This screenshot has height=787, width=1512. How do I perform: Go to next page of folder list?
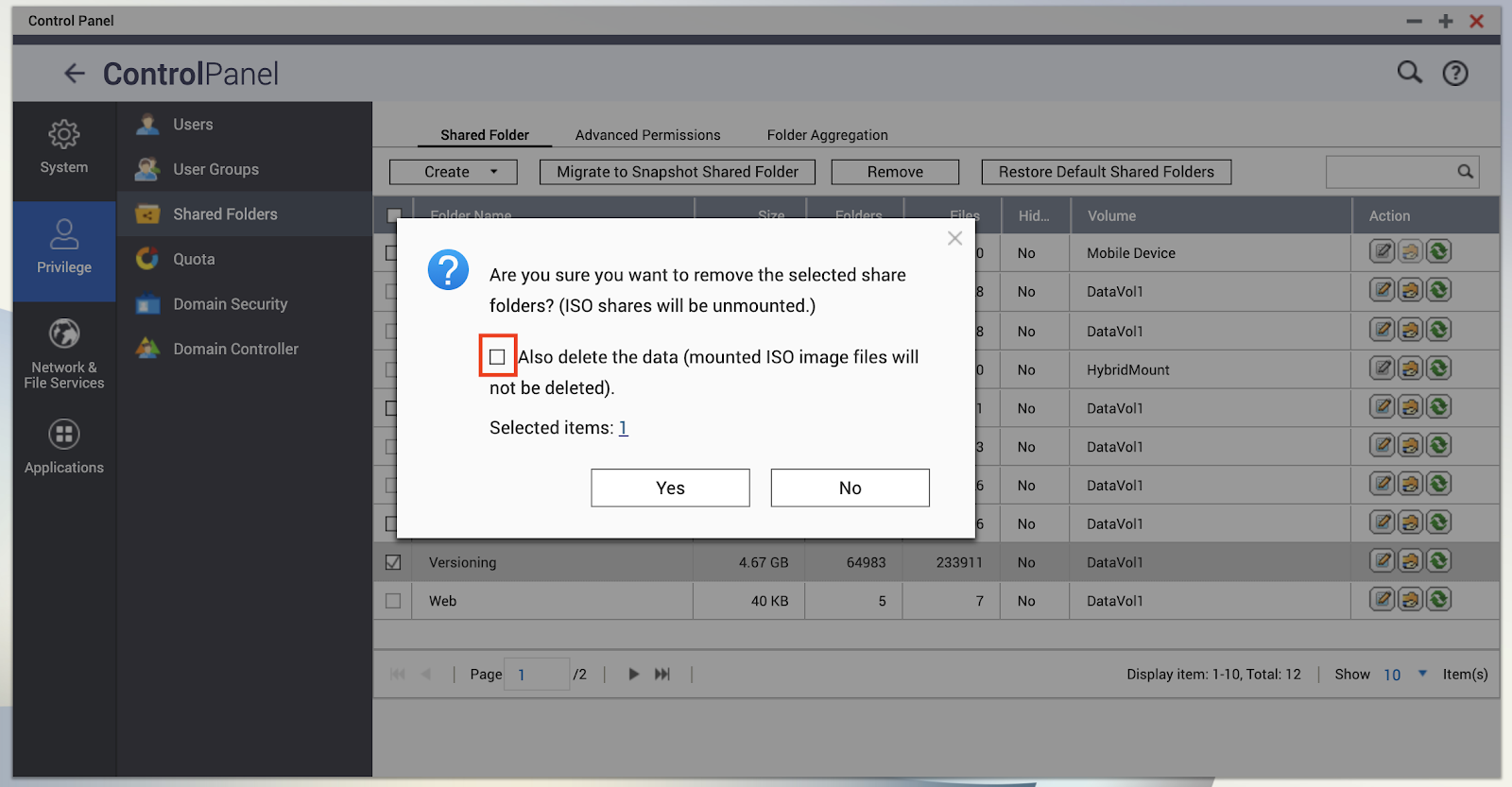pyautogui.click(x=633, y=674)
